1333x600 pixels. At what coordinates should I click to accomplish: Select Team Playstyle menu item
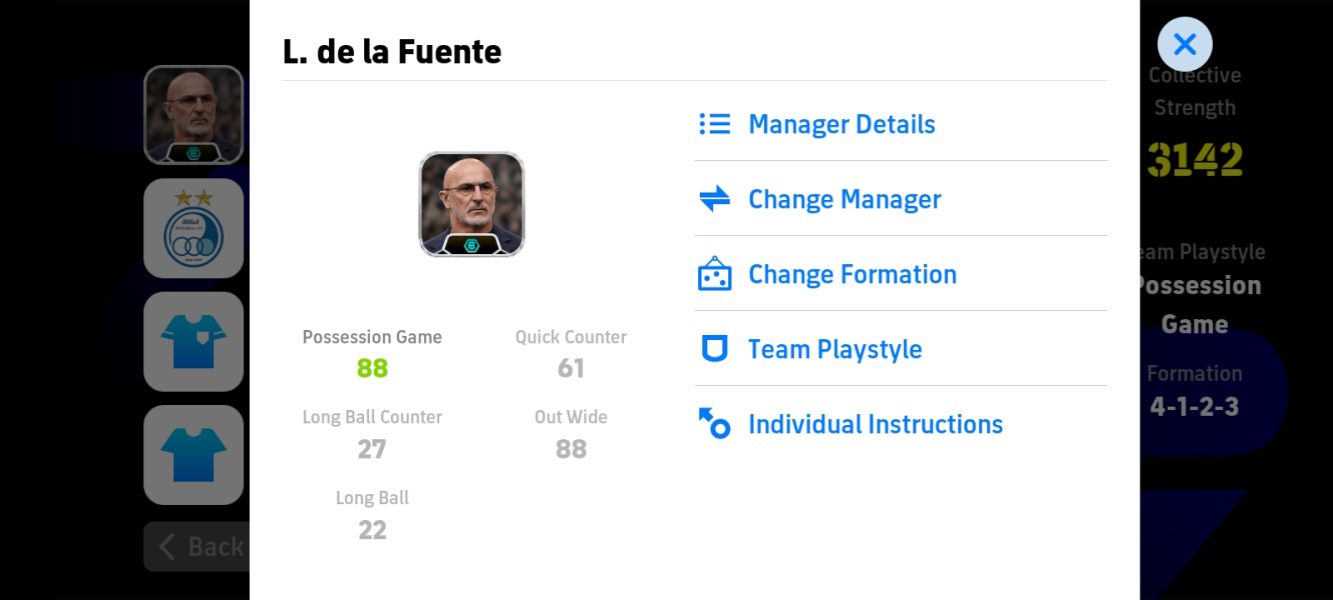tap(835, 349)
